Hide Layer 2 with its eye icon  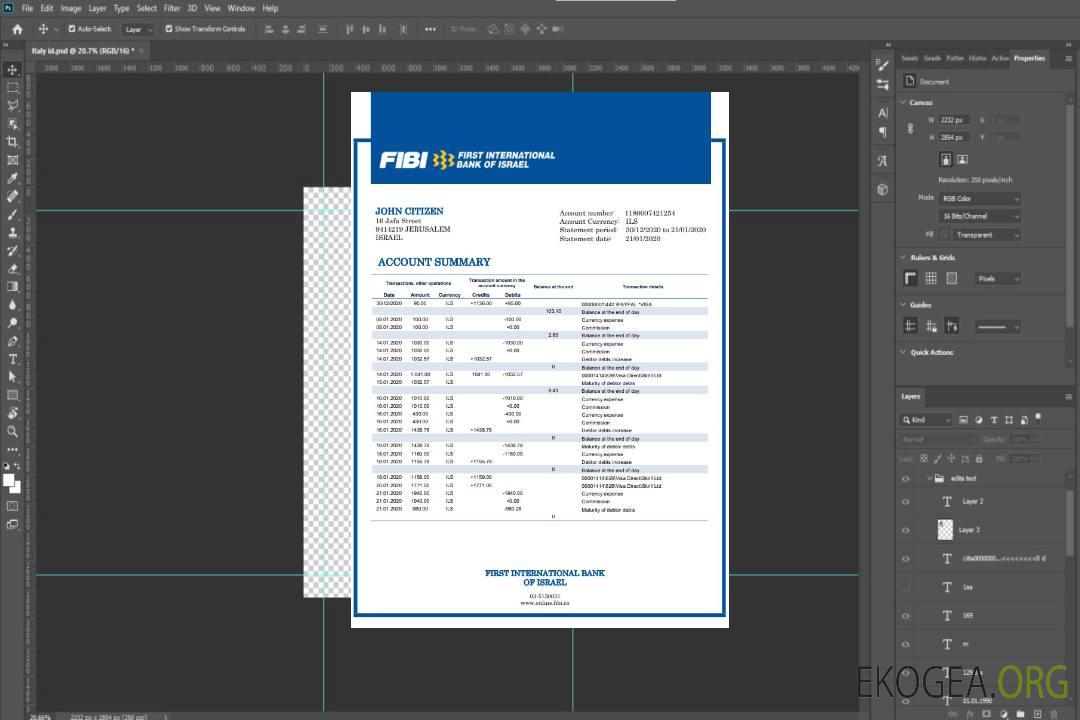point(906,502)
